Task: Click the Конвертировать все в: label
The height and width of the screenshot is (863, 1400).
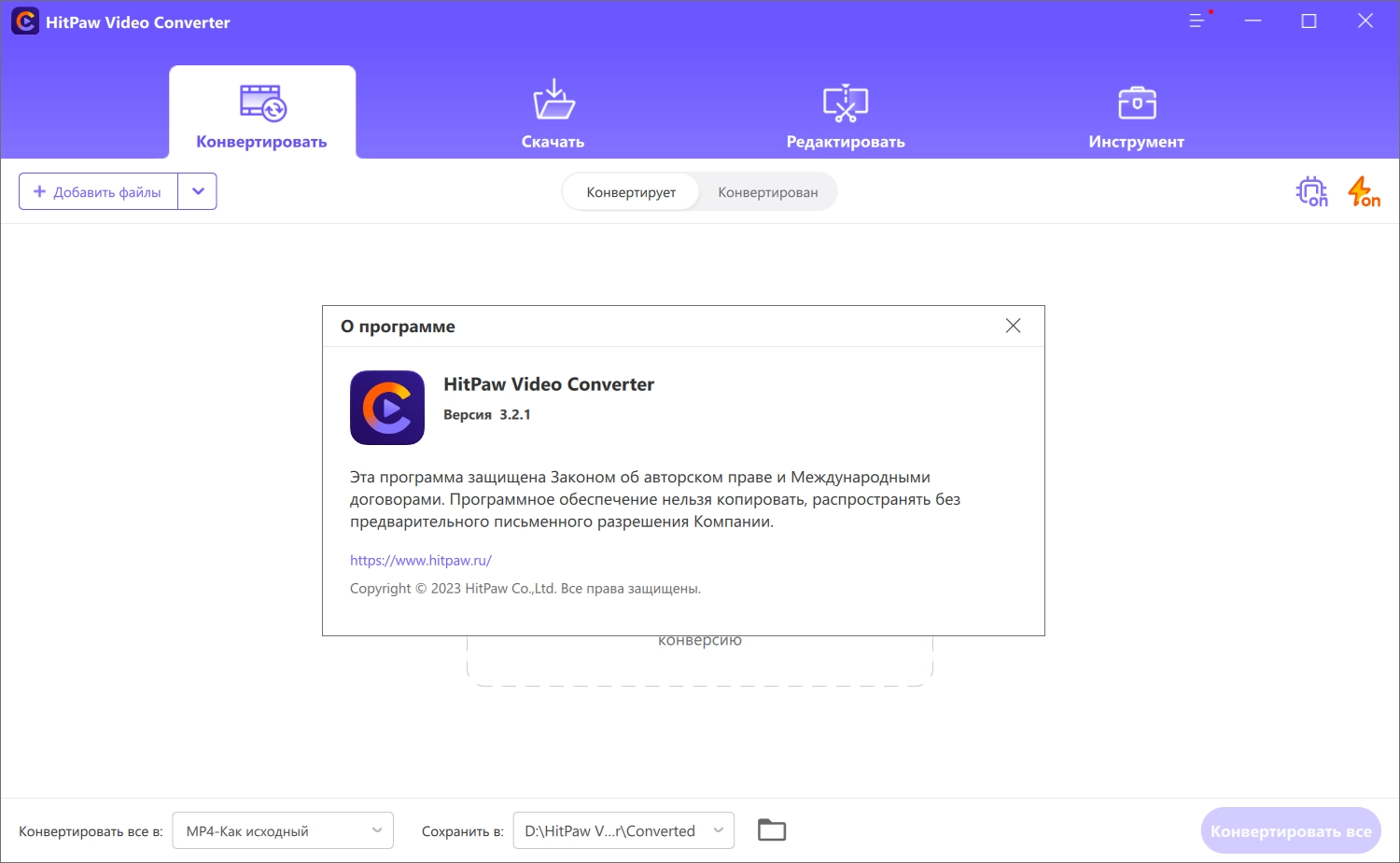Action: coord(91,831)
